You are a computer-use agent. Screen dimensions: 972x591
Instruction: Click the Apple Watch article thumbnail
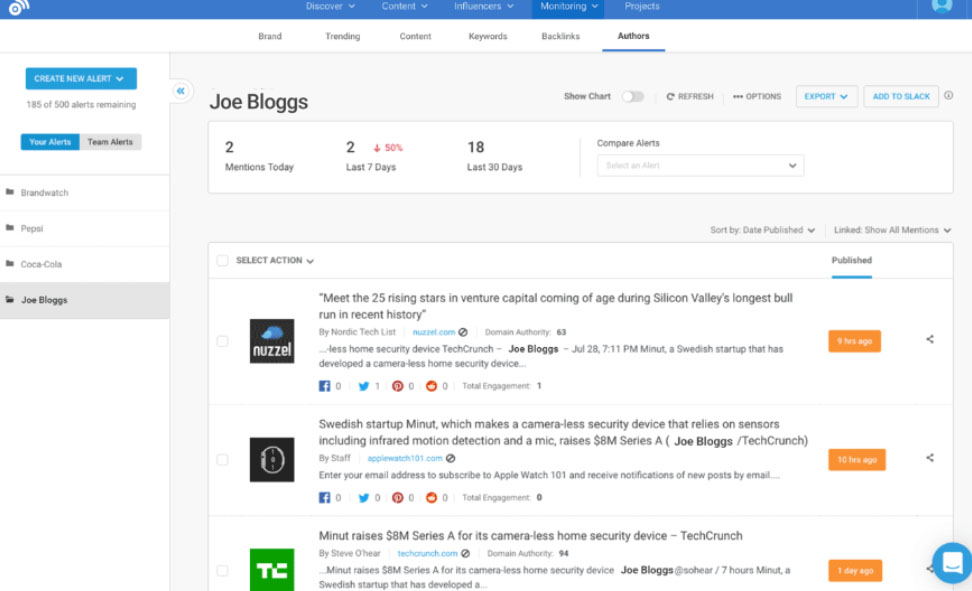coord(272,460)
